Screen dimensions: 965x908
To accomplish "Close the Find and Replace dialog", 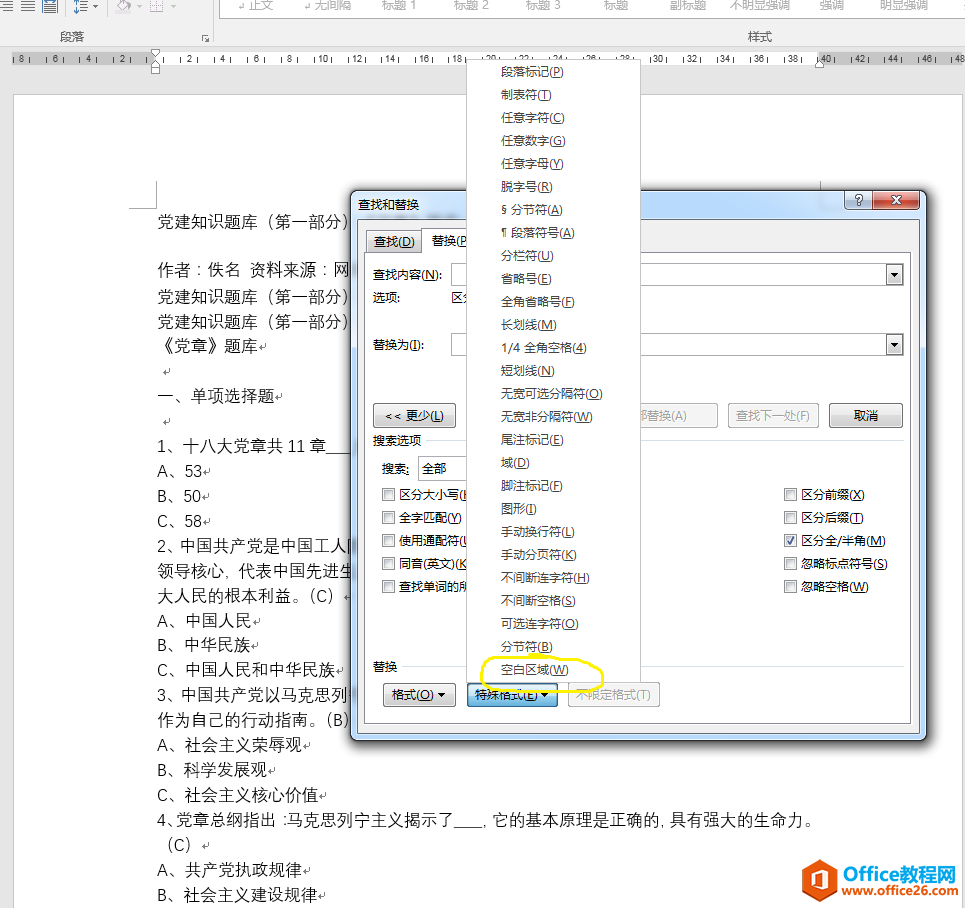I will click(896, 200).
